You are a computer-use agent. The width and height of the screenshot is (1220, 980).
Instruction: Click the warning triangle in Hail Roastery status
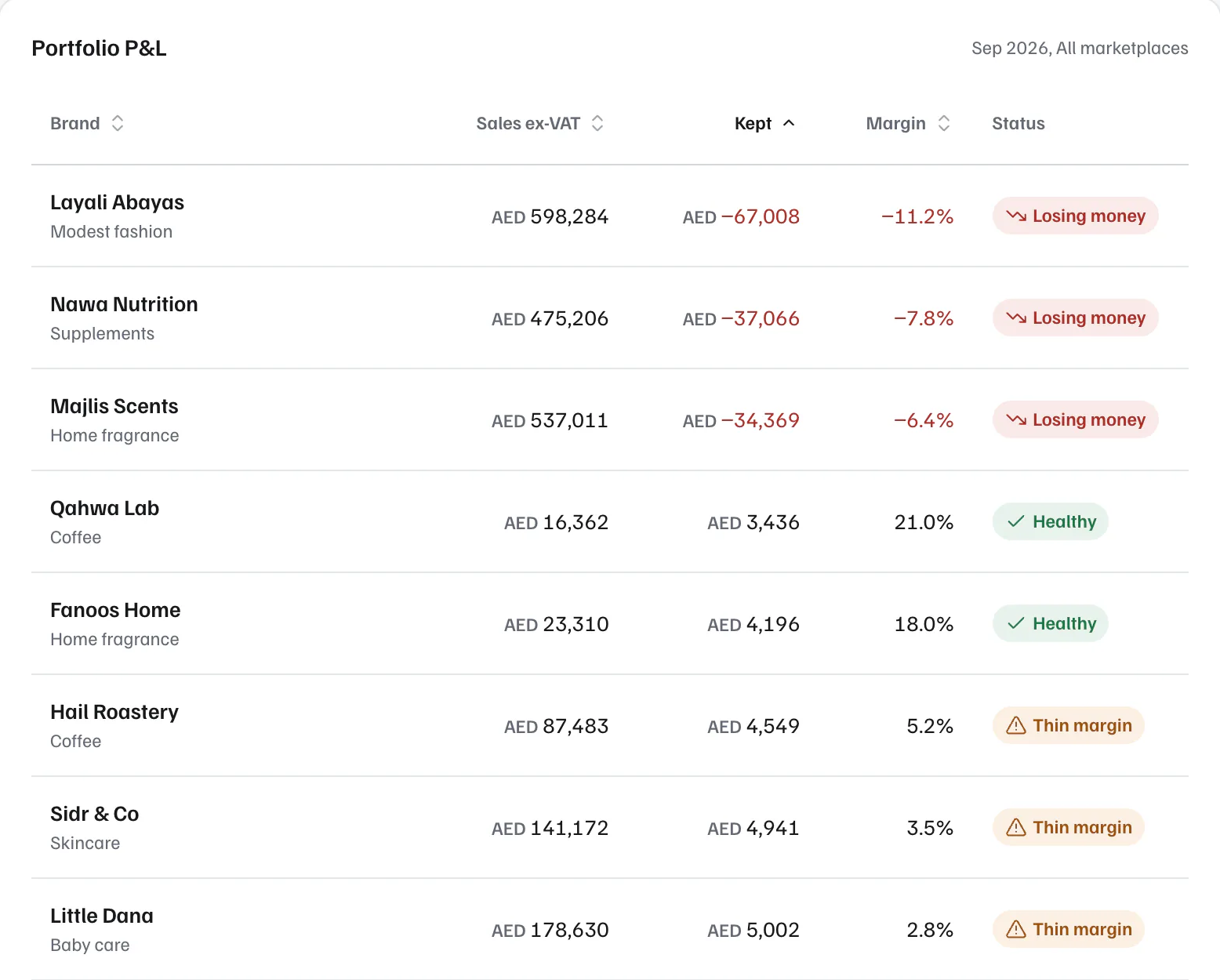coord(1016,725)
